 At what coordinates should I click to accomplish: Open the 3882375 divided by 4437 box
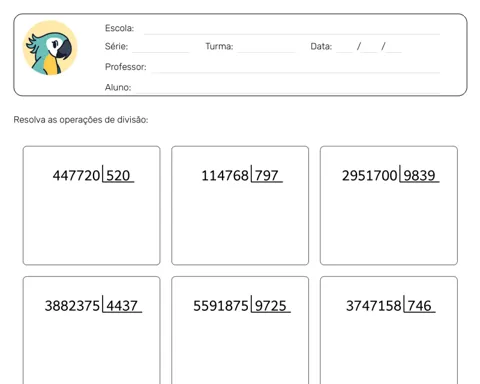click(91, 330)
